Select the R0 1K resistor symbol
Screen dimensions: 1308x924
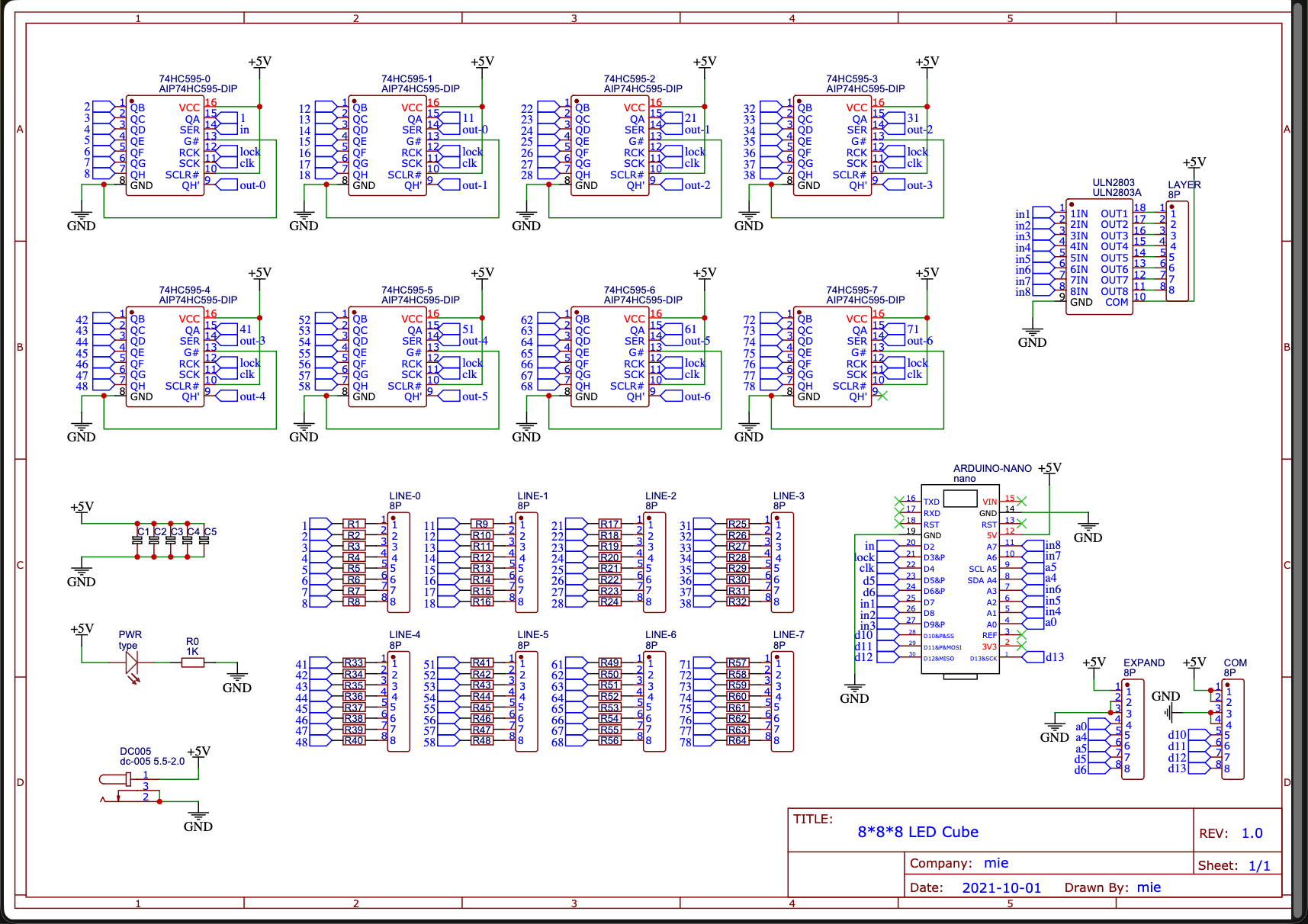[192, 663]
